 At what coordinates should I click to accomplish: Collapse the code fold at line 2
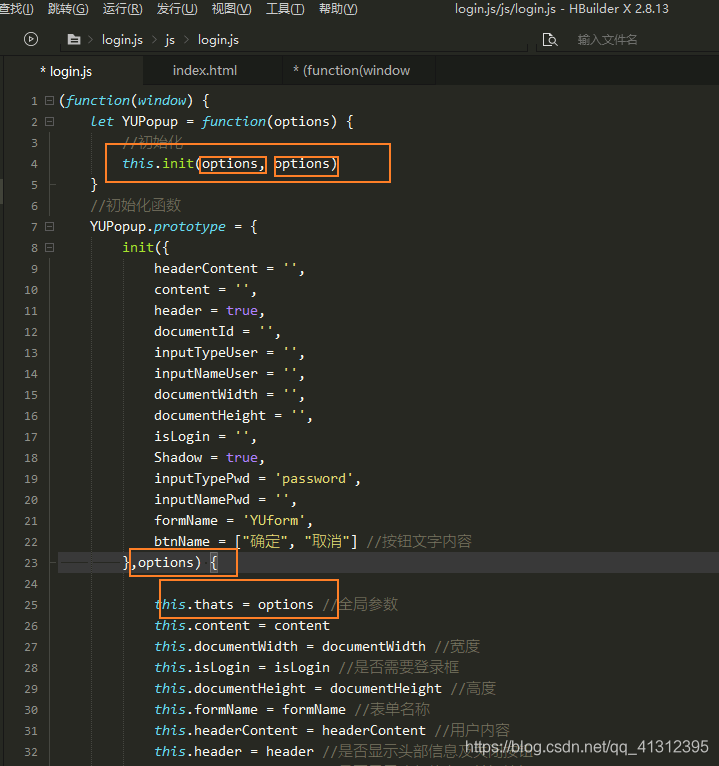[x=49, y=122]
